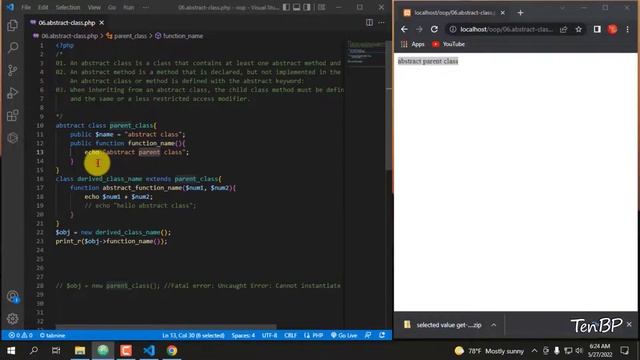The height and width of the screenshot is (360, 640).
Task: Close the 06.abstract-class.php editor tab
Action: pyautogui.click(x=102, y=23)
